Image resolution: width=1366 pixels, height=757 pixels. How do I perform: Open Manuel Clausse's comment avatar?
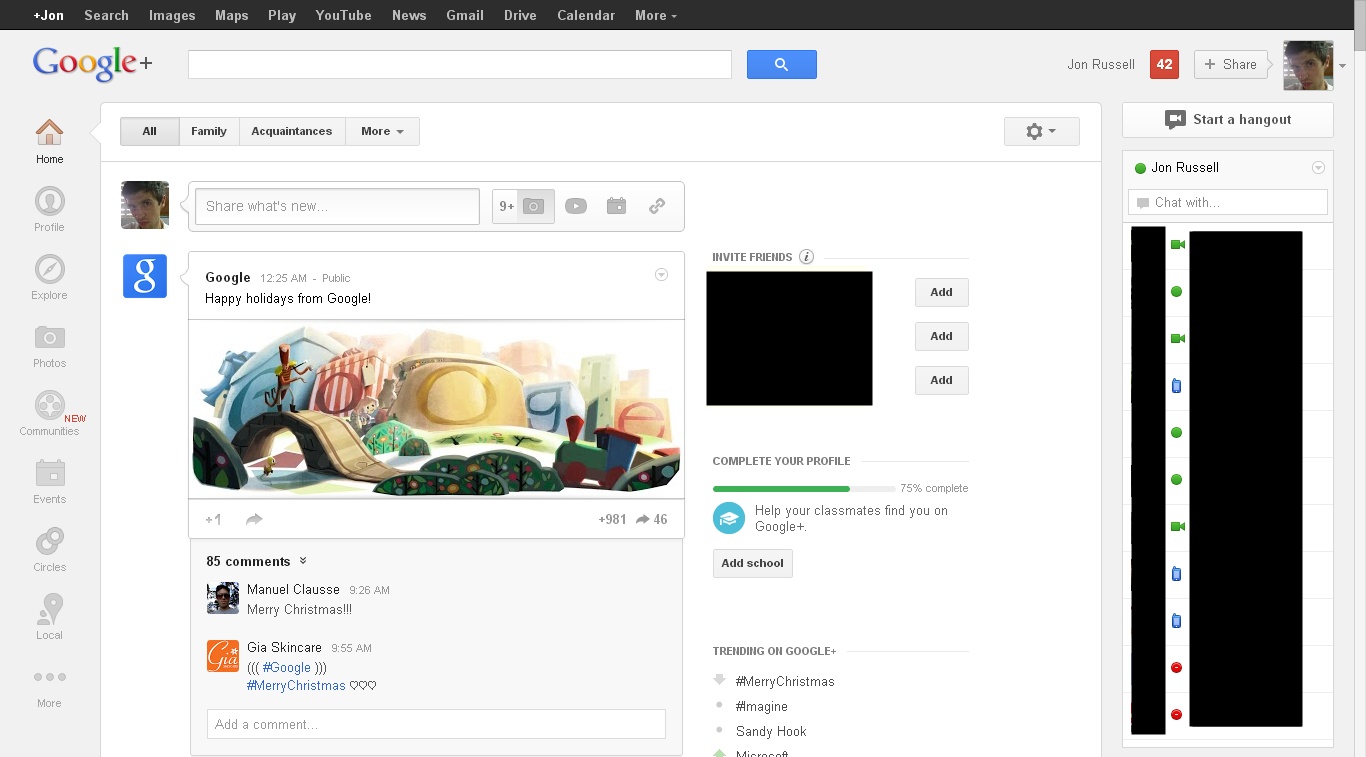point(223,598)
